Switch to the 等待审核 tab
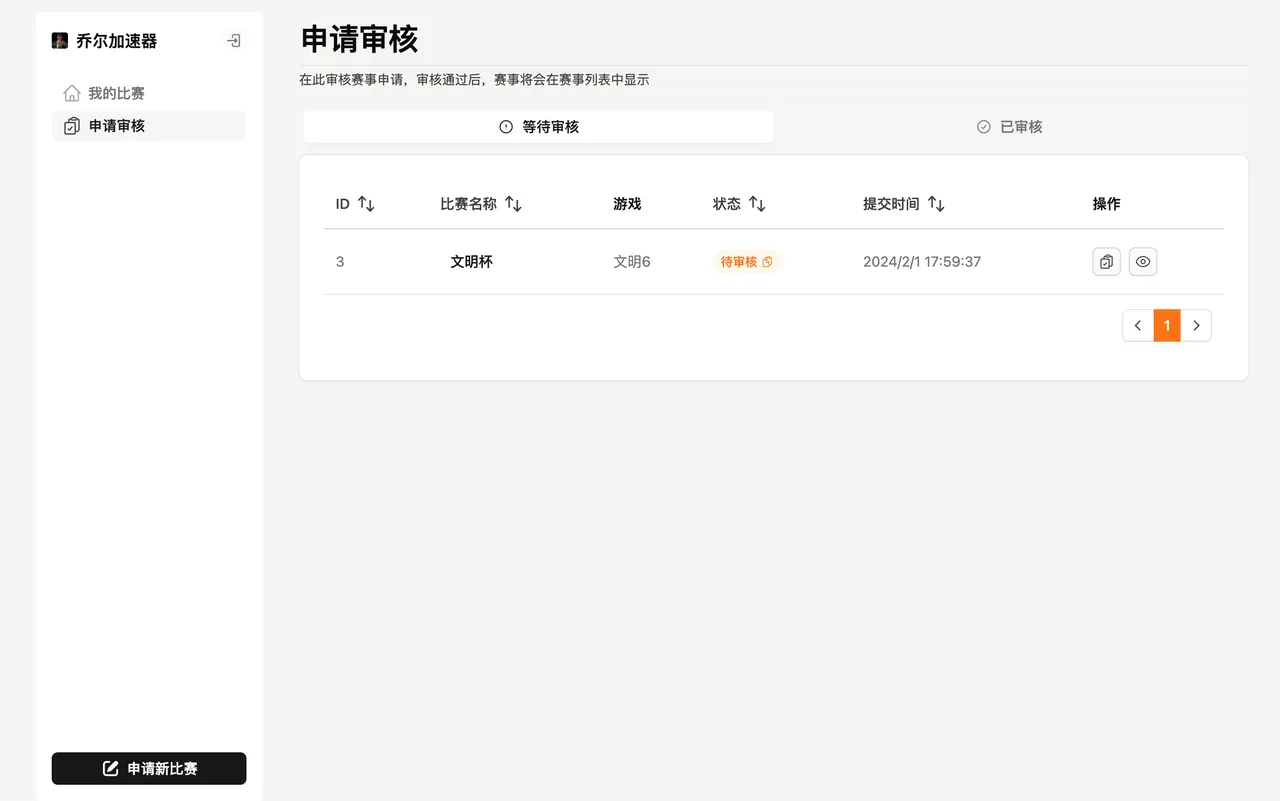Viewport: 1280px width, 801px height. [x=538, y=127]
